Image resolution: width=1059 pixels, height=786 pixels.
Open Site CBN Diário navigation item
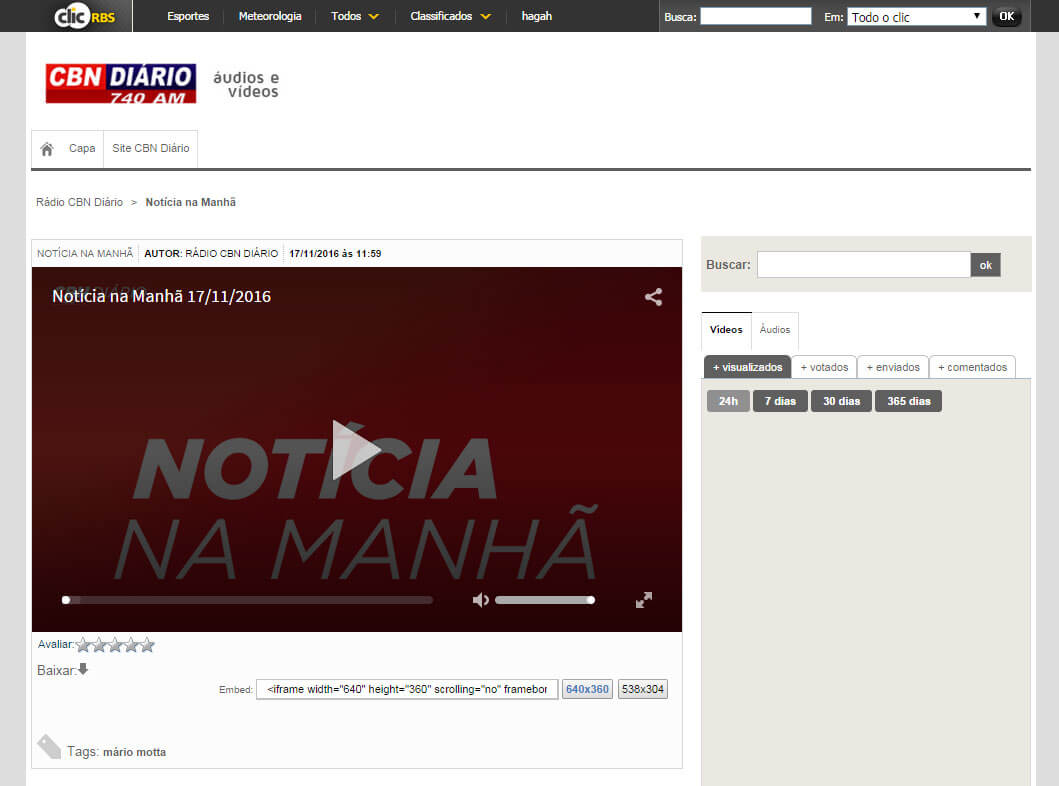151,149
